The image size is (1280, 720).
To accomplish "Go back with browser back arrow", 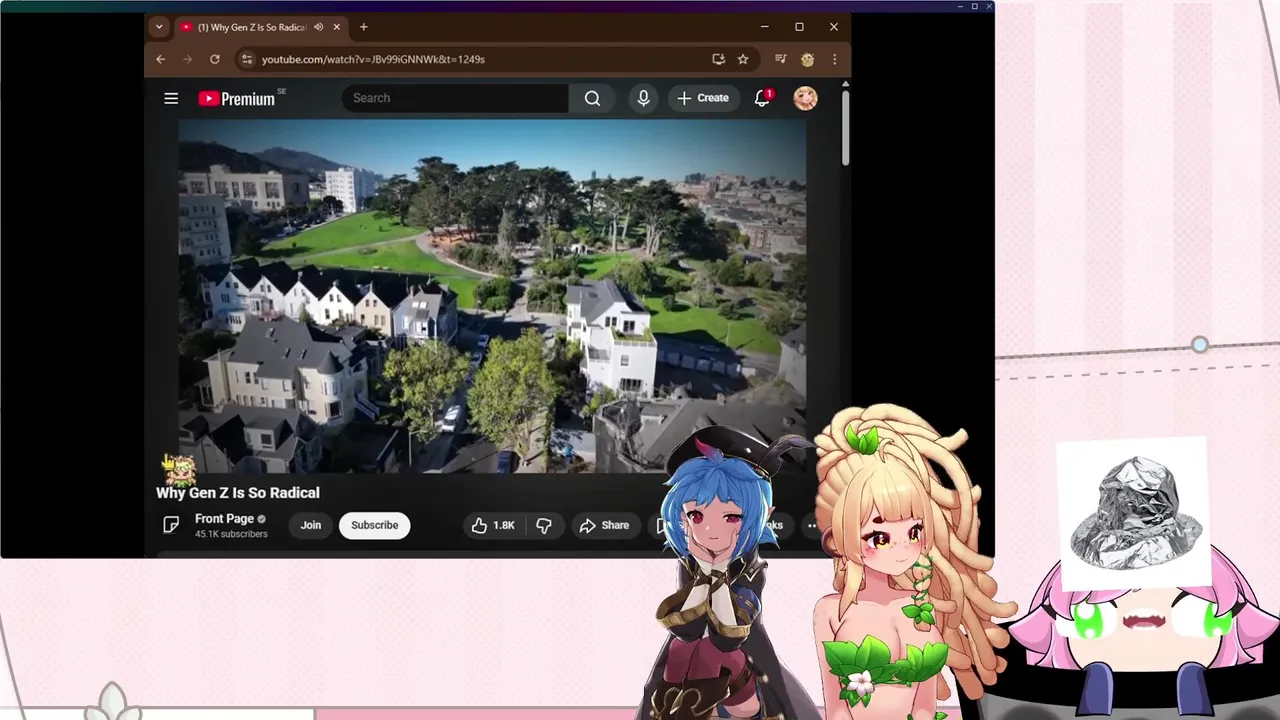I will (160, 59).
